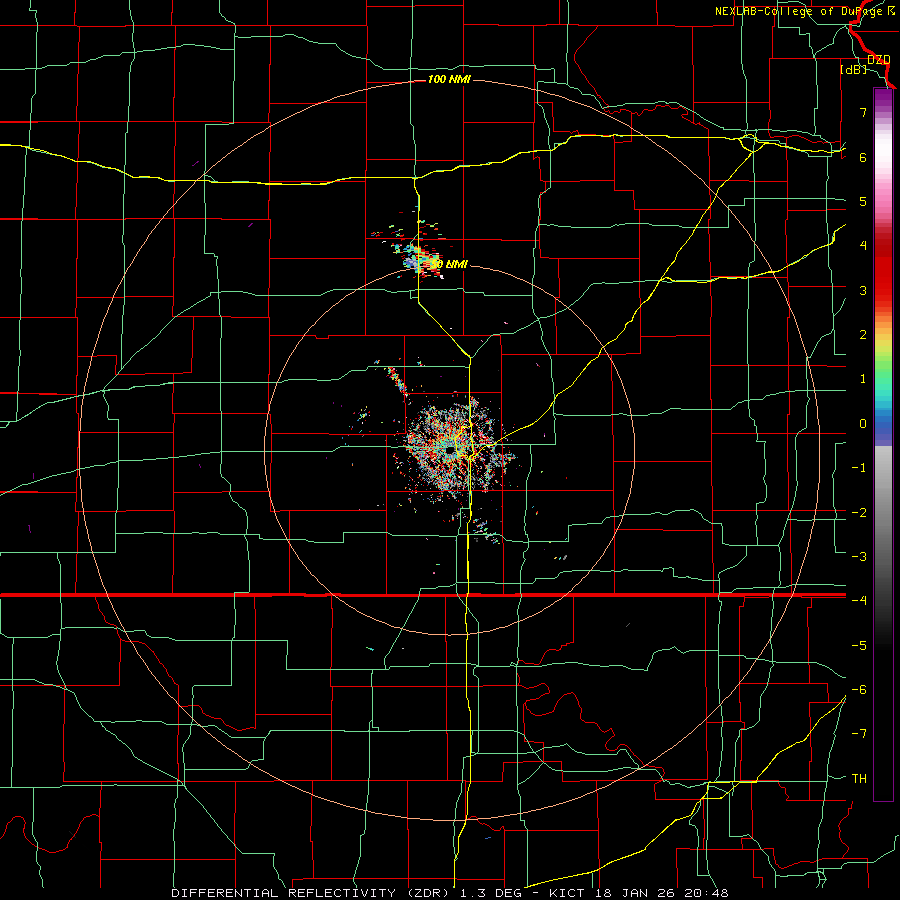Viewport: 900px width, 900px height.
Task: Click the -2 value on the color scale
Action: 859,512
